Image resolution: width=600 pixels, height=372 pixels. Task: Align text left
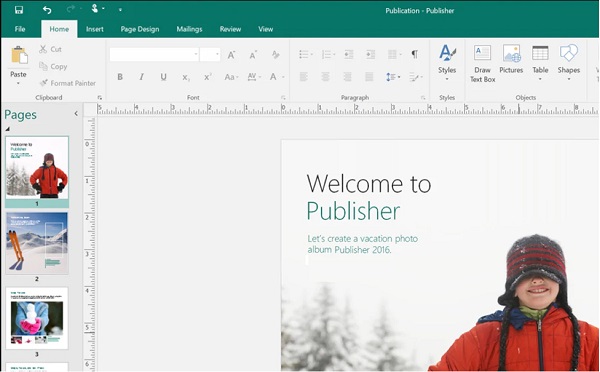pos(303,77)
